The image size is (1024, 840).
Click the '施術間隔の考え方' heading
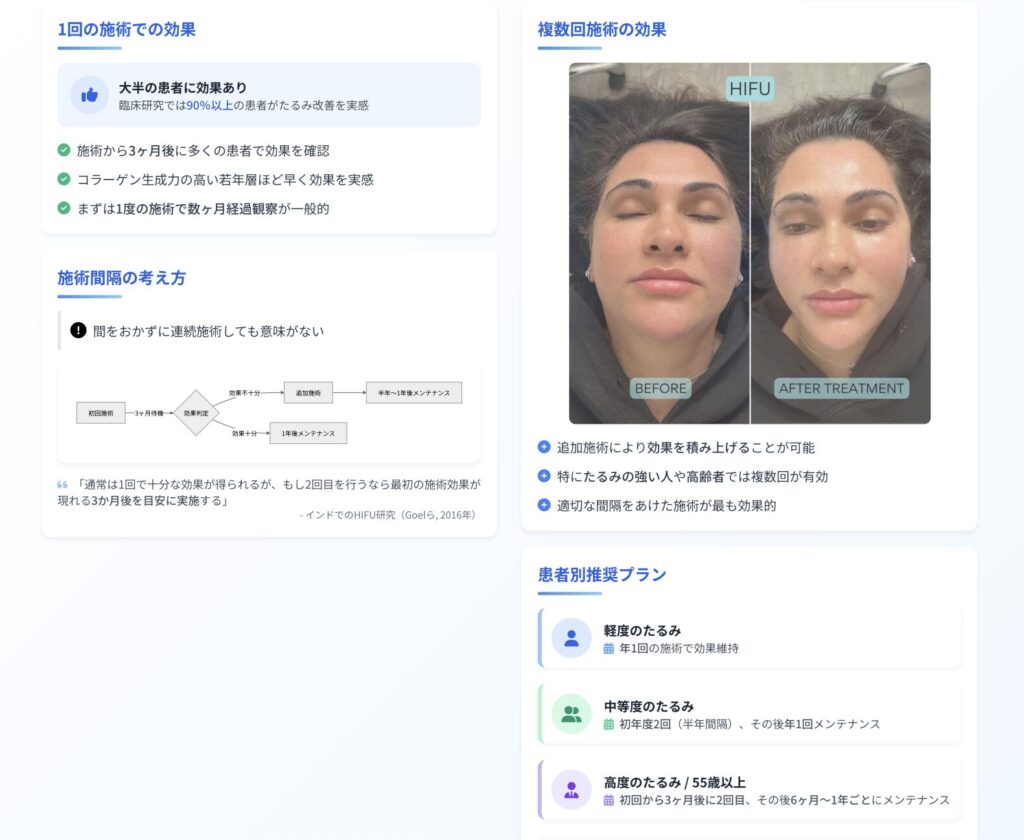[x=121, y=278]
